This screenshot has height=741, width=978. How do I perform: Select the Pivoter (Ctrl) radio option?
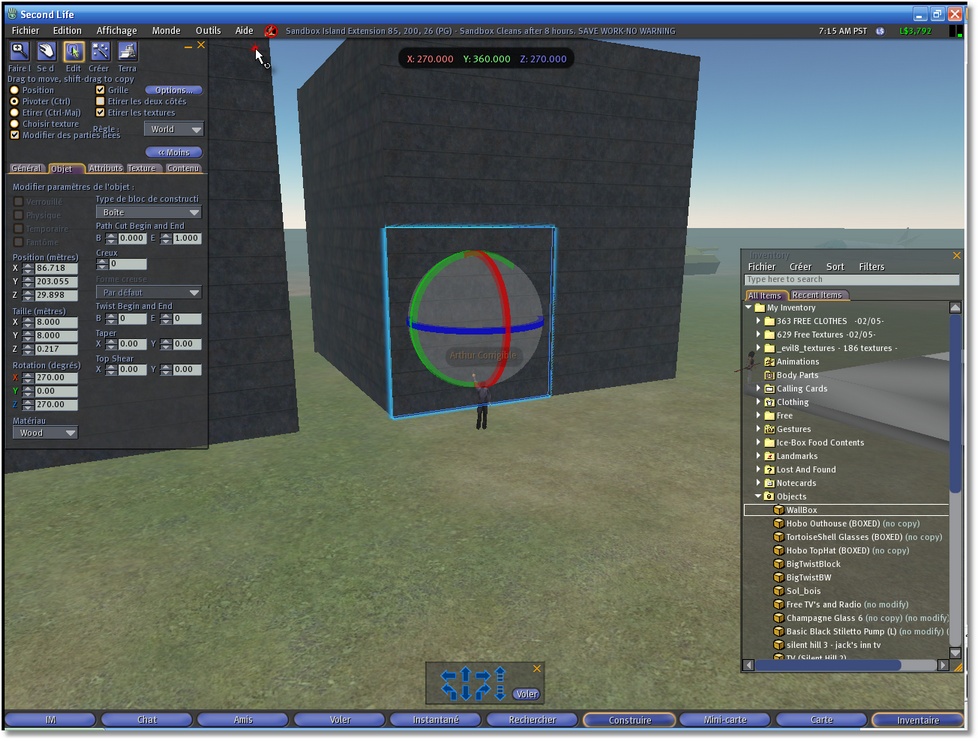click(14, 101)
